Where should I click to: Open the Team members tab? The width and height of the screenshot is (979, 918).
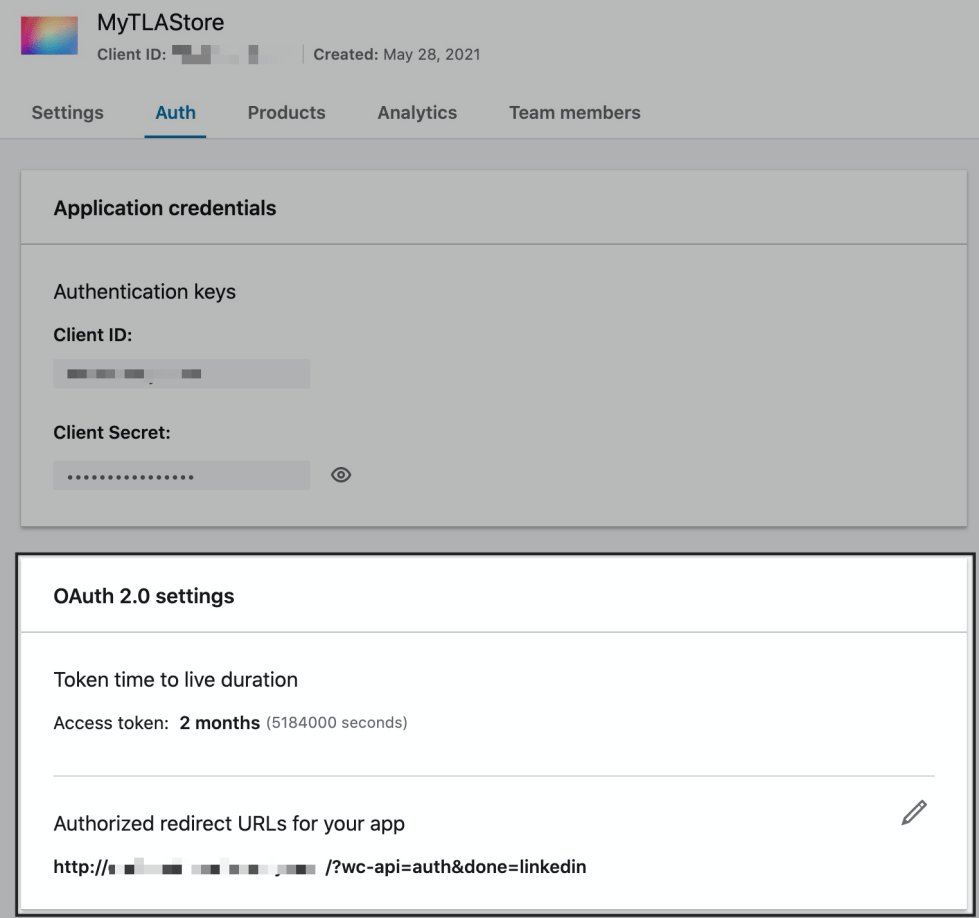pos(574,112)
